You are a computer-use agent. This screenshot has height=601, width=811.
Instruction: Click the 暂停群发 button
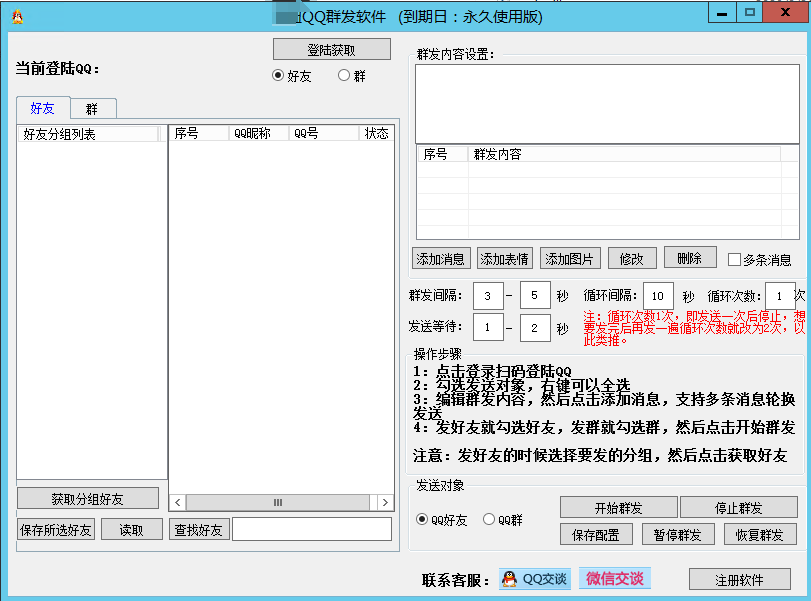(678, 534)
